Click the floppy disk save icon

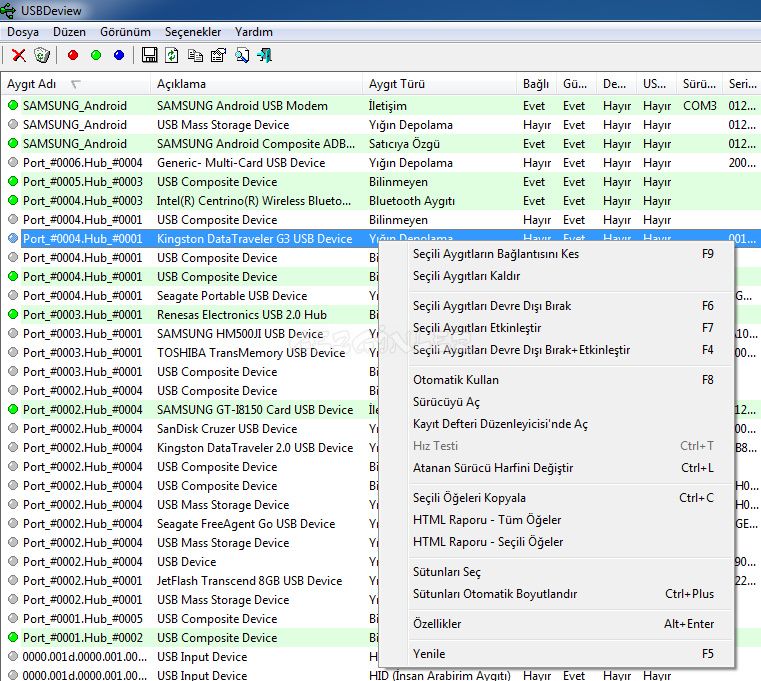(149, 55)
